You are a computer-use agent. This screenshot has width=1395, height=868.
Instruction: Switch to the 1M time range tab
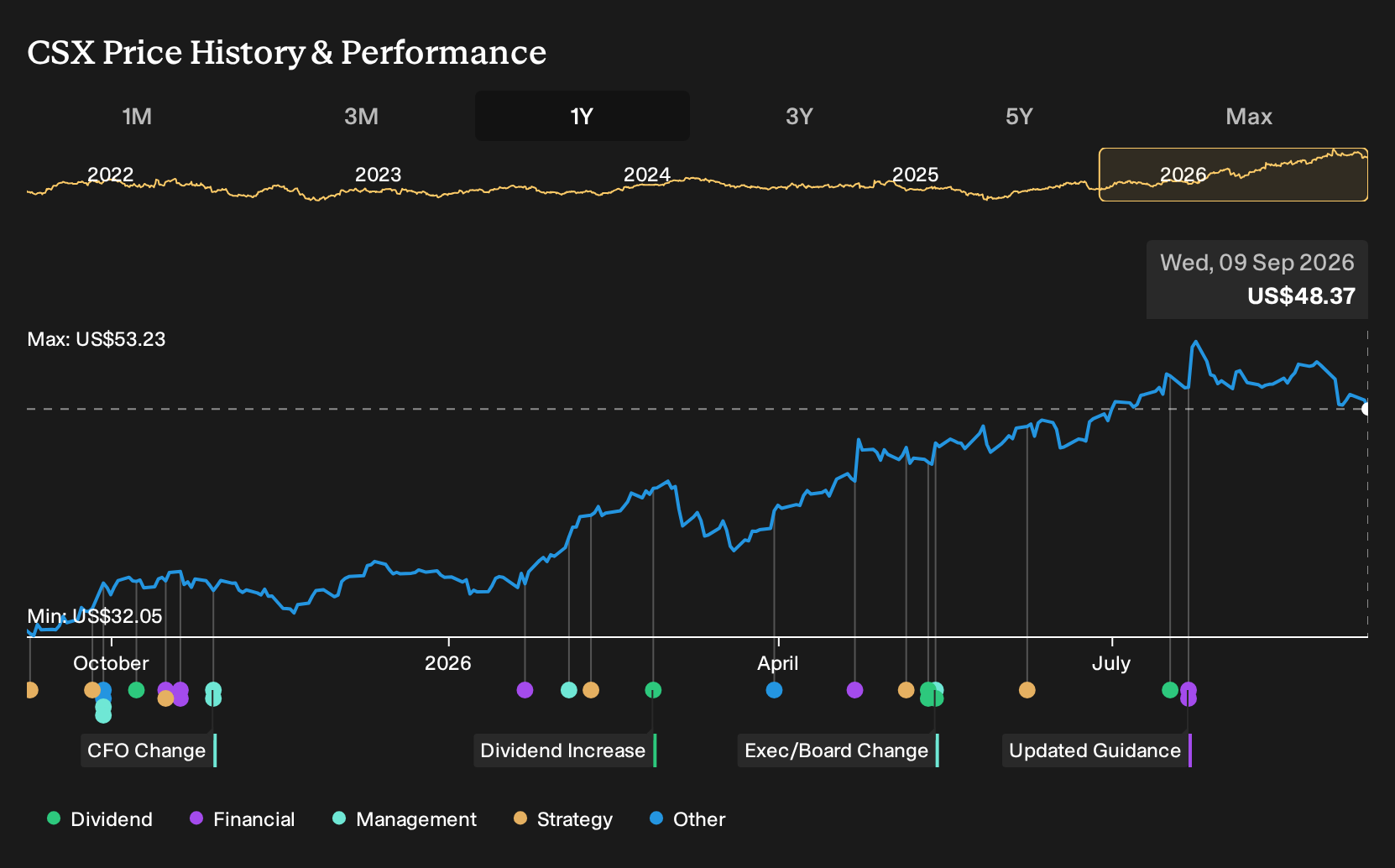(x=137, y=116)
